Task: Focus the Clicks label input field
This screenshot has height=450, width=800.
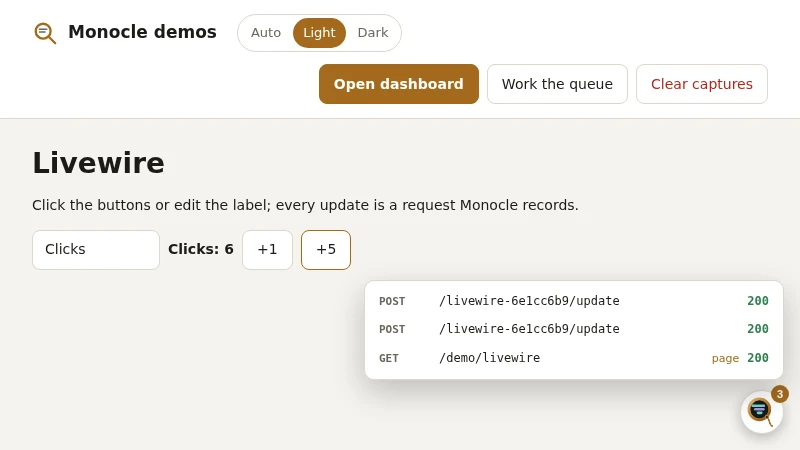Action: pyautogui.click(x=96, y=249)
